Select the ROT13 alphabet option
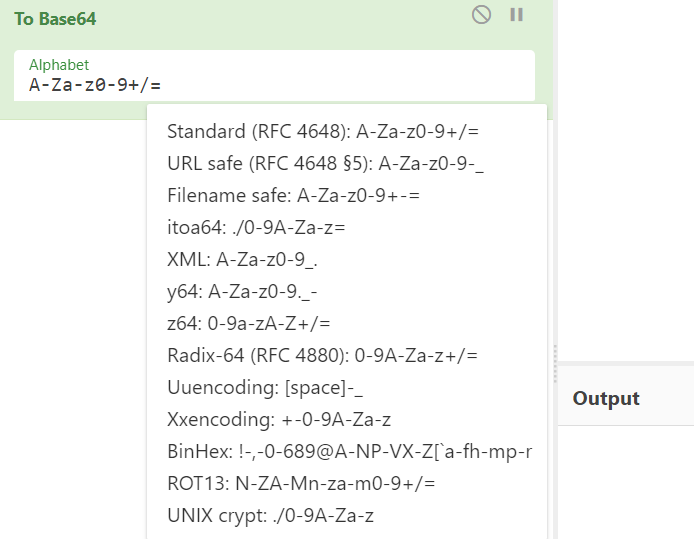Image resolution: width=694 pixels, height=539 pixels. (x=301, y=483)
